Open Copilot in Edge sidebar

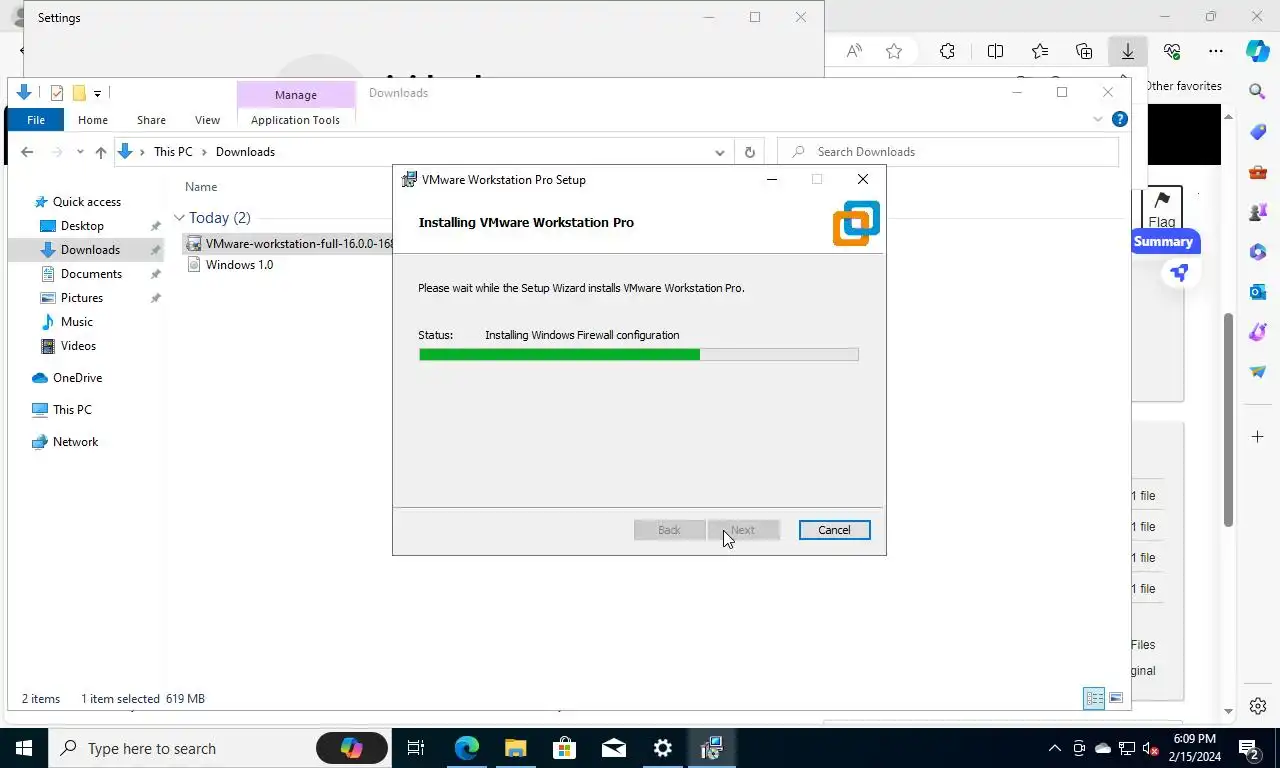[x=1257, y=51]
